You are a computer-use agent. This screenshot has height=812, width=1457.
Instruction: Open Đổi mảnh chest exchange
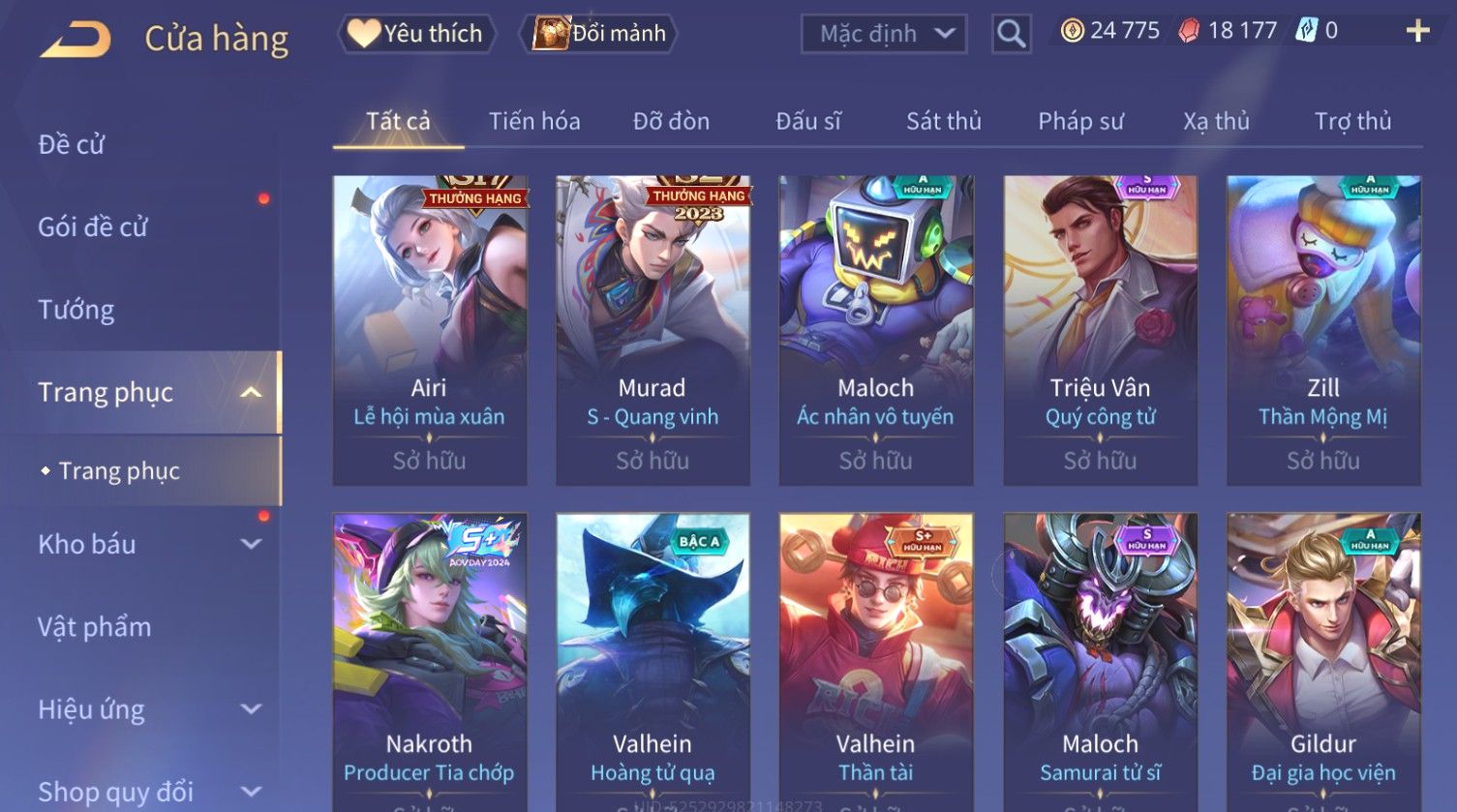click(x=598, y=34)
